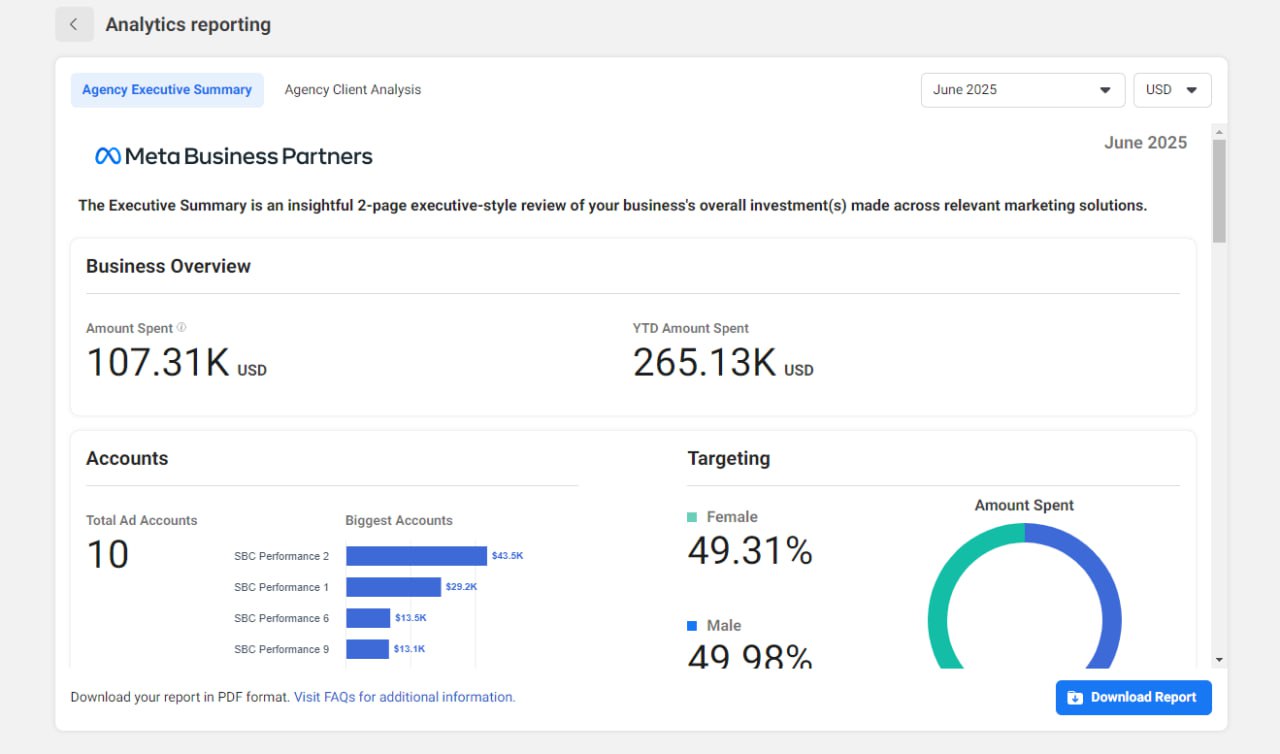Open the June 2025 date dropdown
The height and width of the screenshot is (754, 1280).
(x=1022, y=90)
